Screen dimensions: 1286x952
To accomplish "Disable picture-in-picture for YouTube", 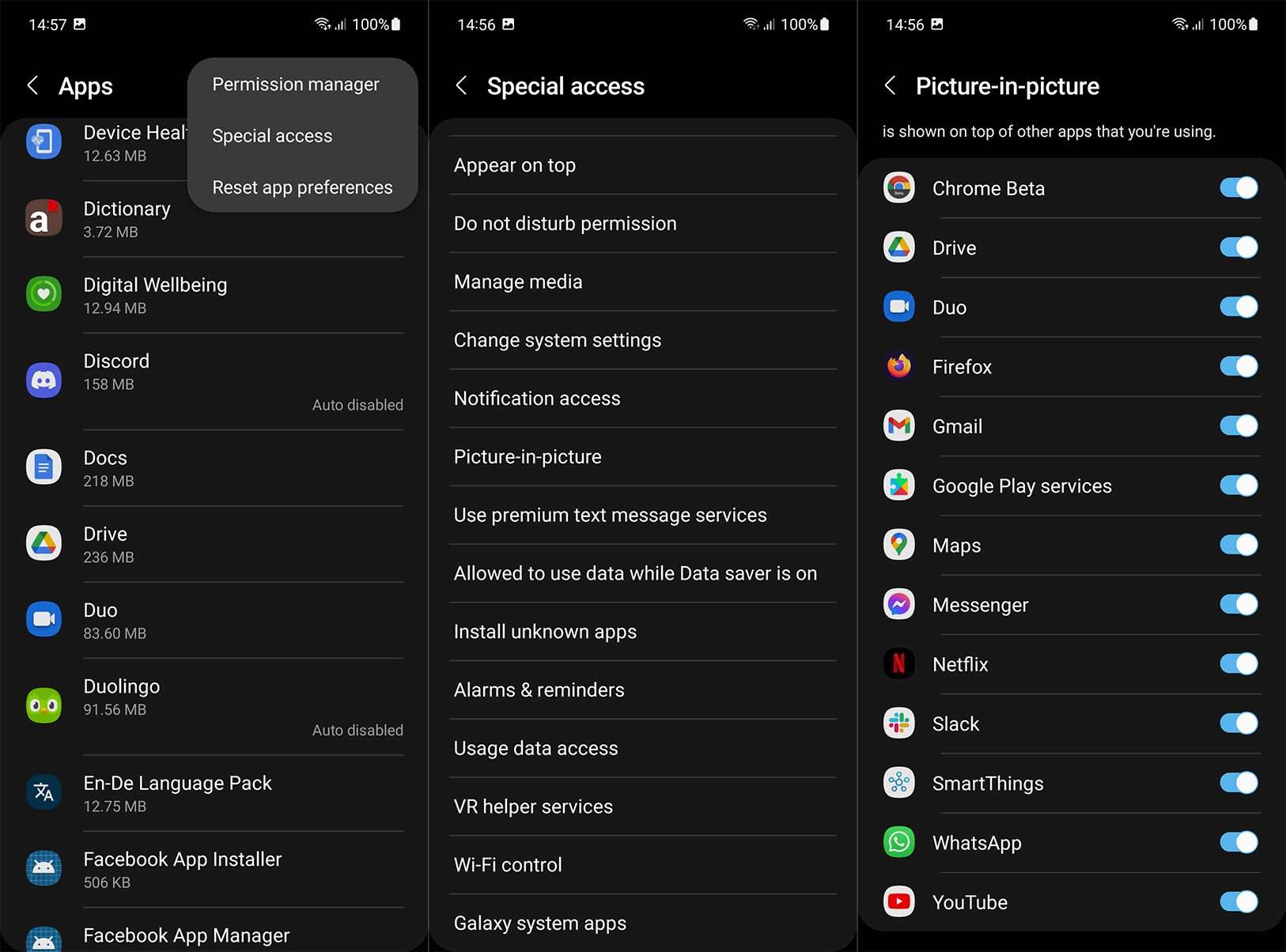I will click(1239, 901).
